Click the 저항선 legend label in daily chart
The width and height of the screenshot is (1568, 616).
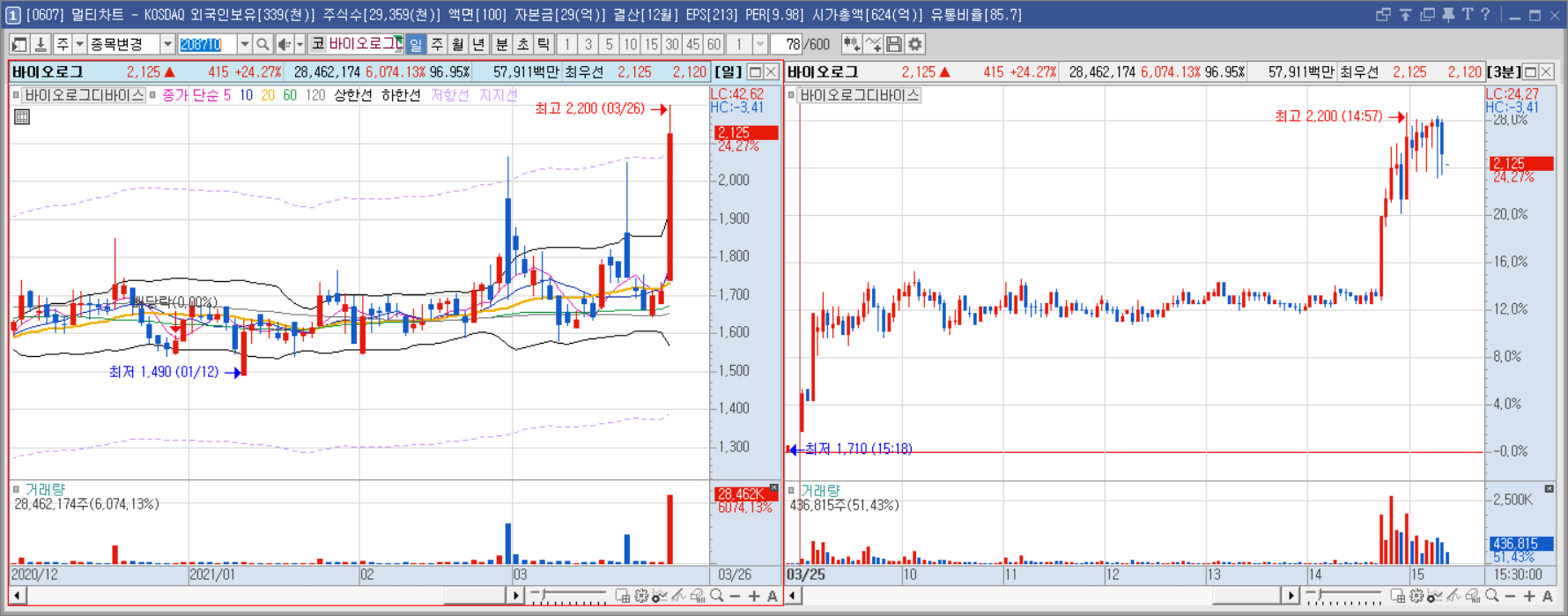pyautogui.click(x=450, y=95)
